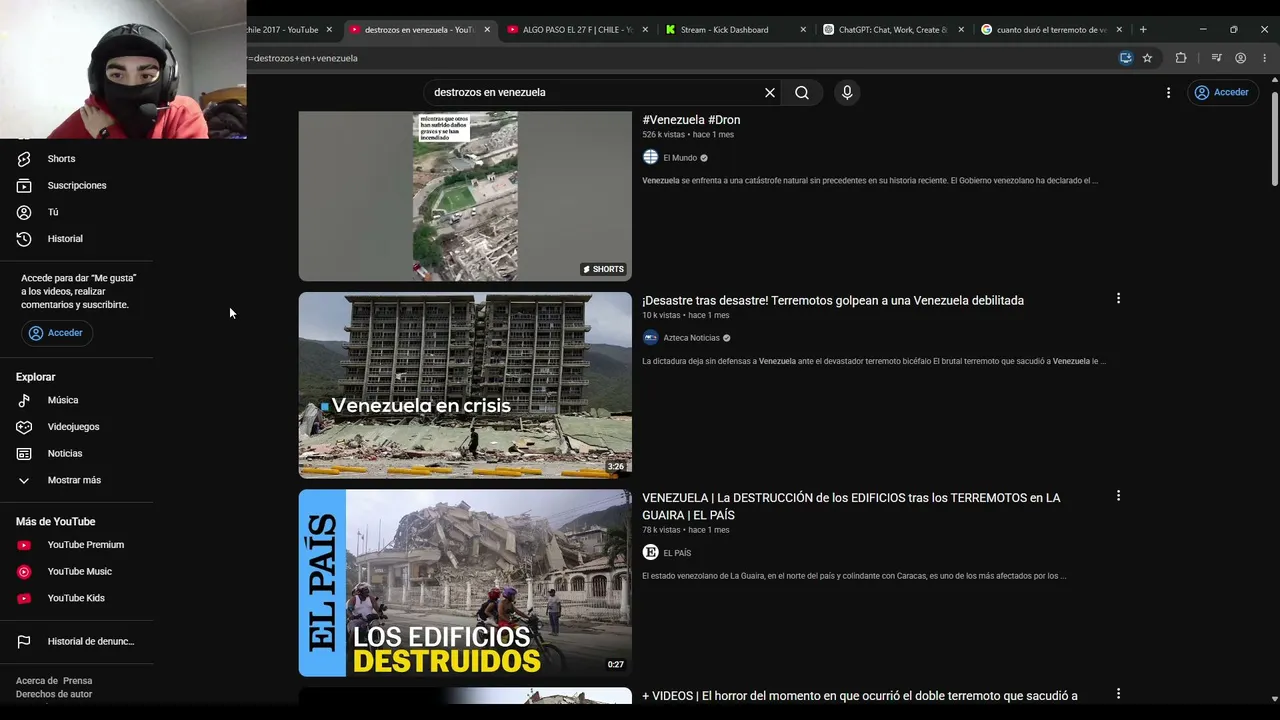Image resolution: width=1280 pixels, height=720 pixels.
Task: Open the EL PAÍS channel name link
Action: 677,553
